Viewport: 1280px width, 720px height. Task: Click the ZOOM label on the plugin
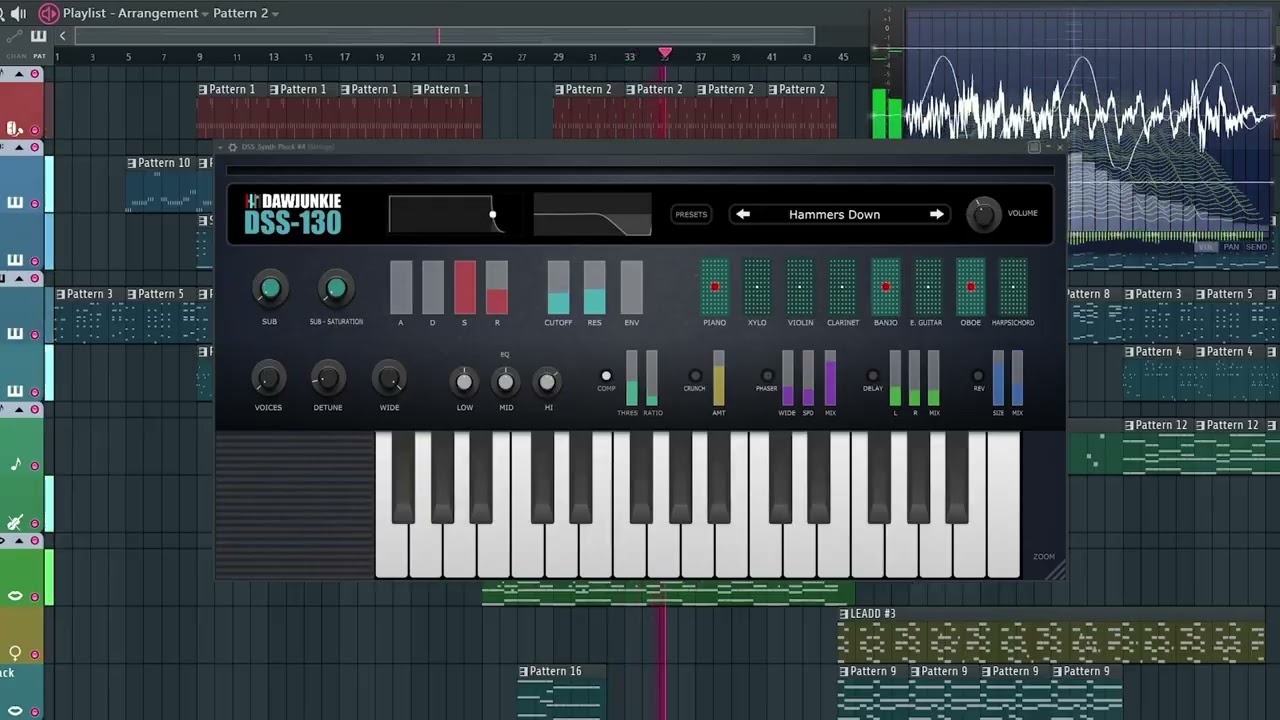tap(1044, 556)
